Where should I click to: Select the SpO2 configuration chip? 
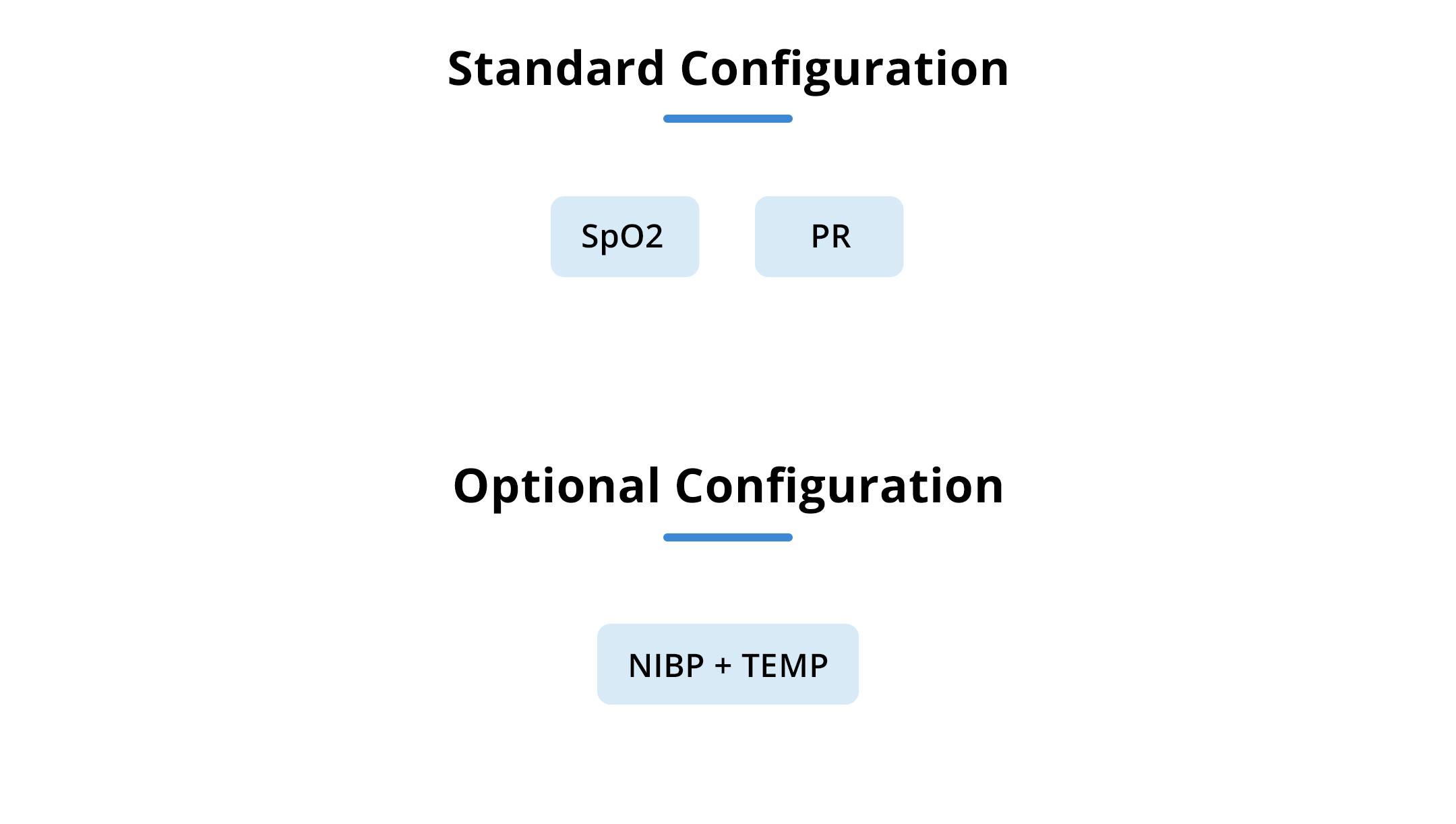624,237
